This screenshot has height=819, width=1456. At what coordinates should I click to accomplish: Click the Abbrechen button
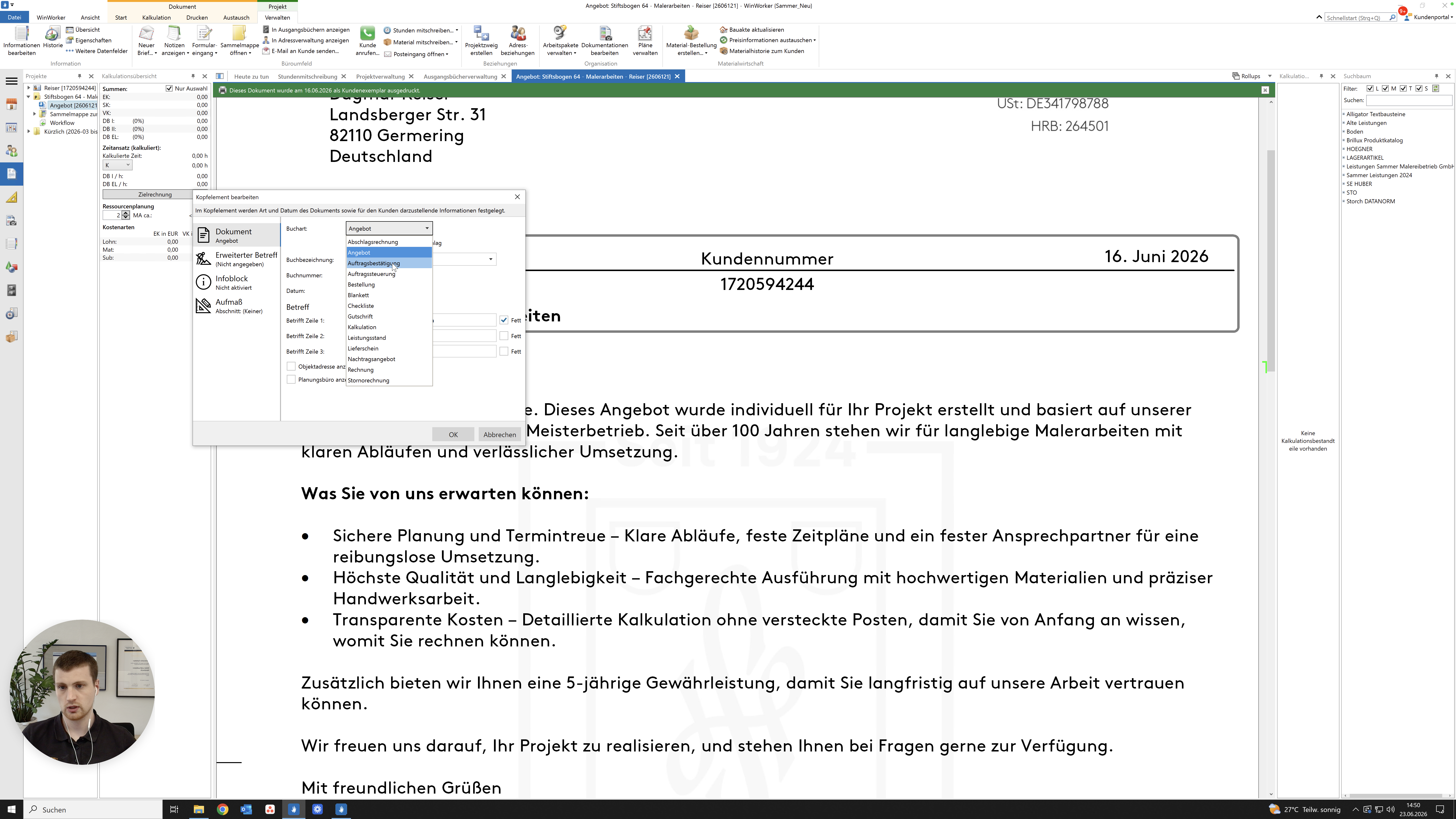click(x=500, y=435)
